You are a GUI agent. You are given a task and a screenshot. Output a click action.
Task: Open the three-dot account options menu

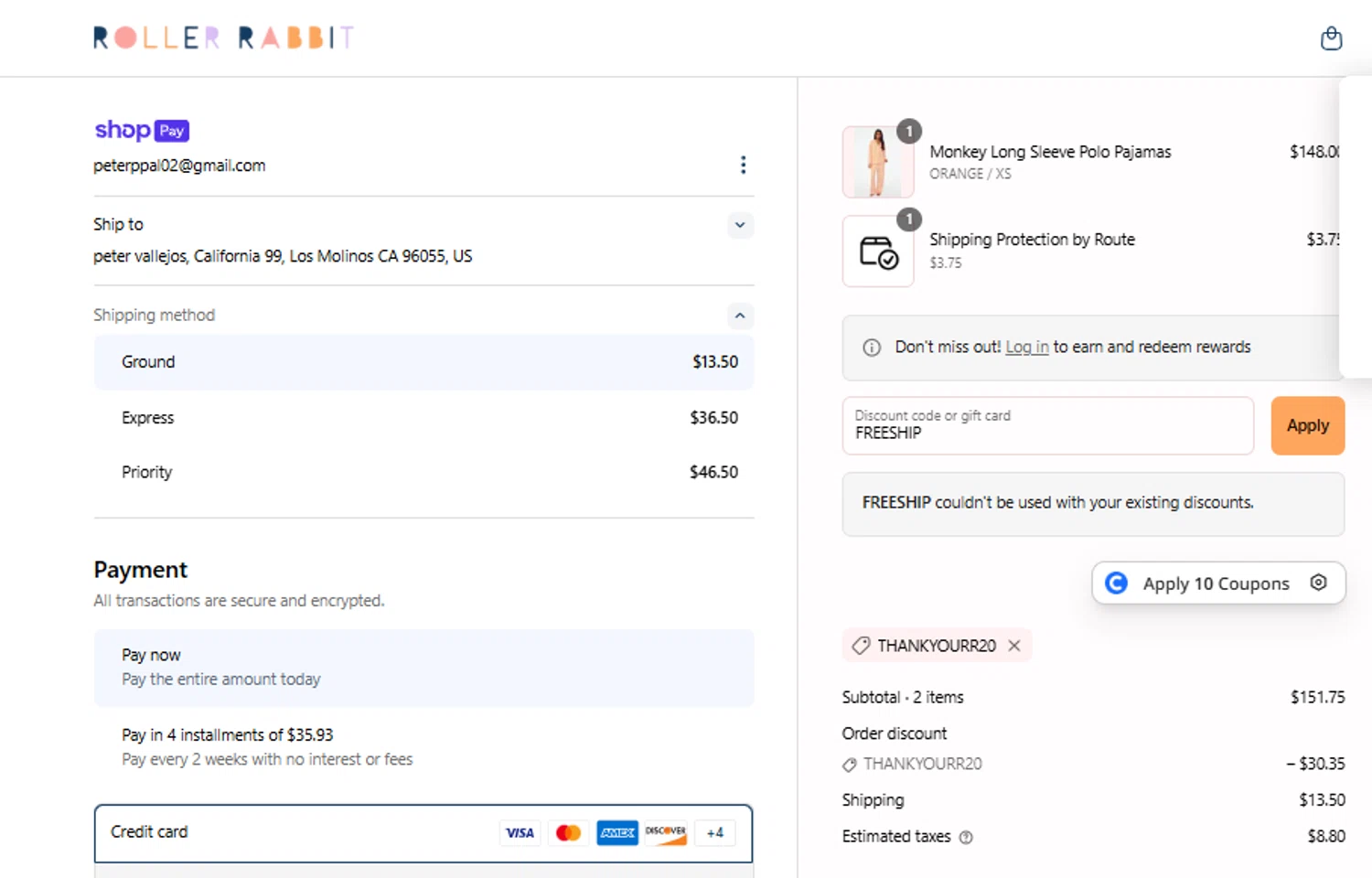pos(743,165)
